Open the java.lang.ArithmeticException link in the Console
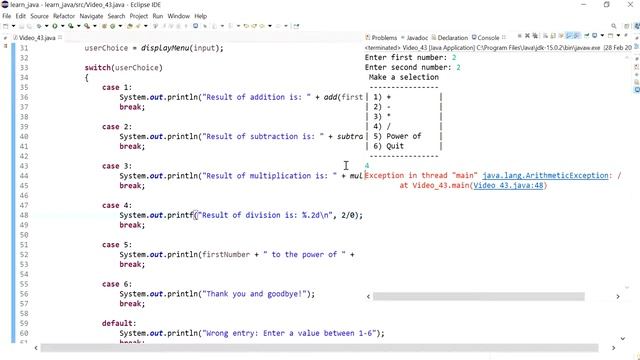Image resolution: width=640 pixels, height=360 pixels. pyautogui.click(x=545, y=176)
